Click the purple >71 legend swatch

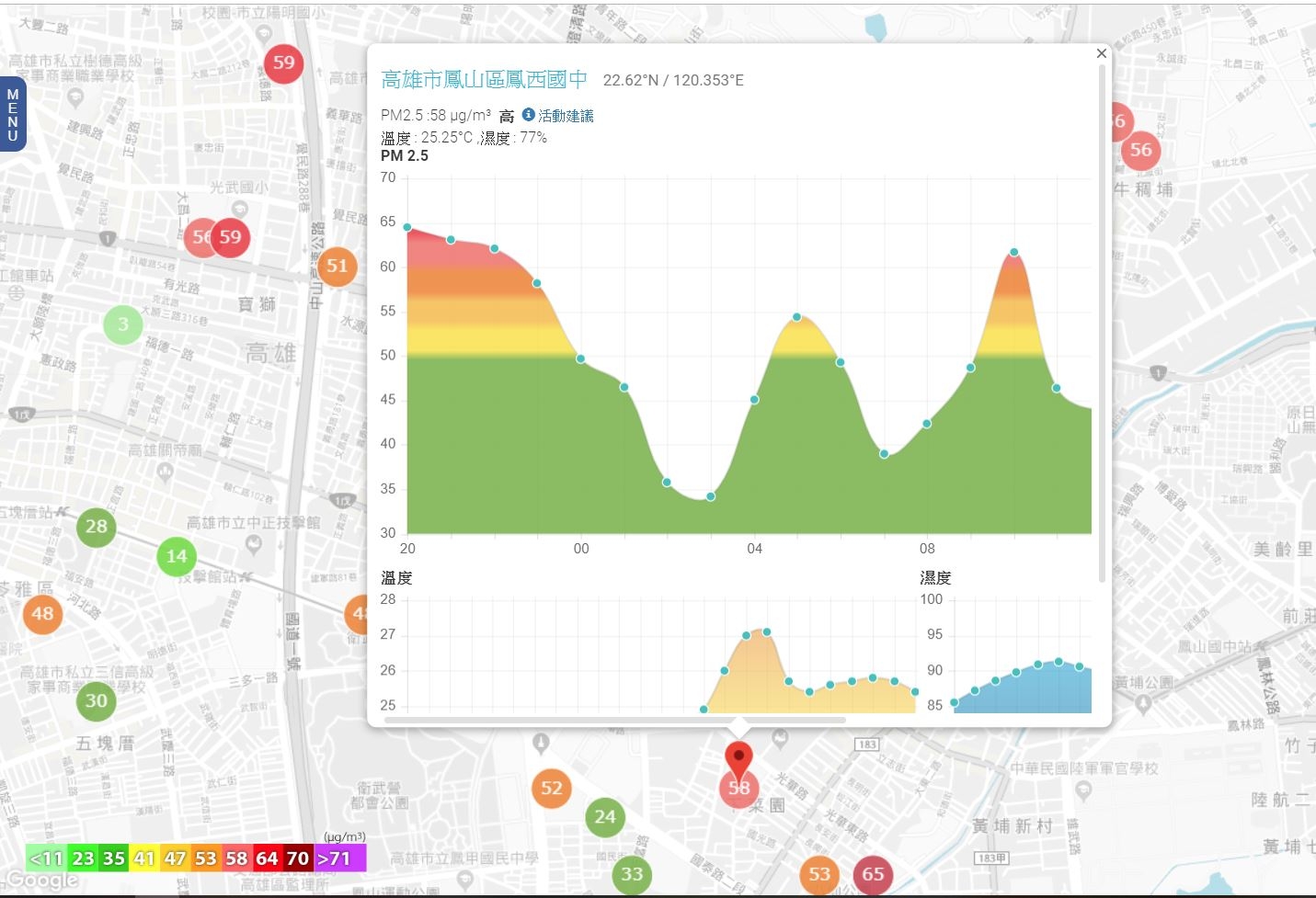339,858
